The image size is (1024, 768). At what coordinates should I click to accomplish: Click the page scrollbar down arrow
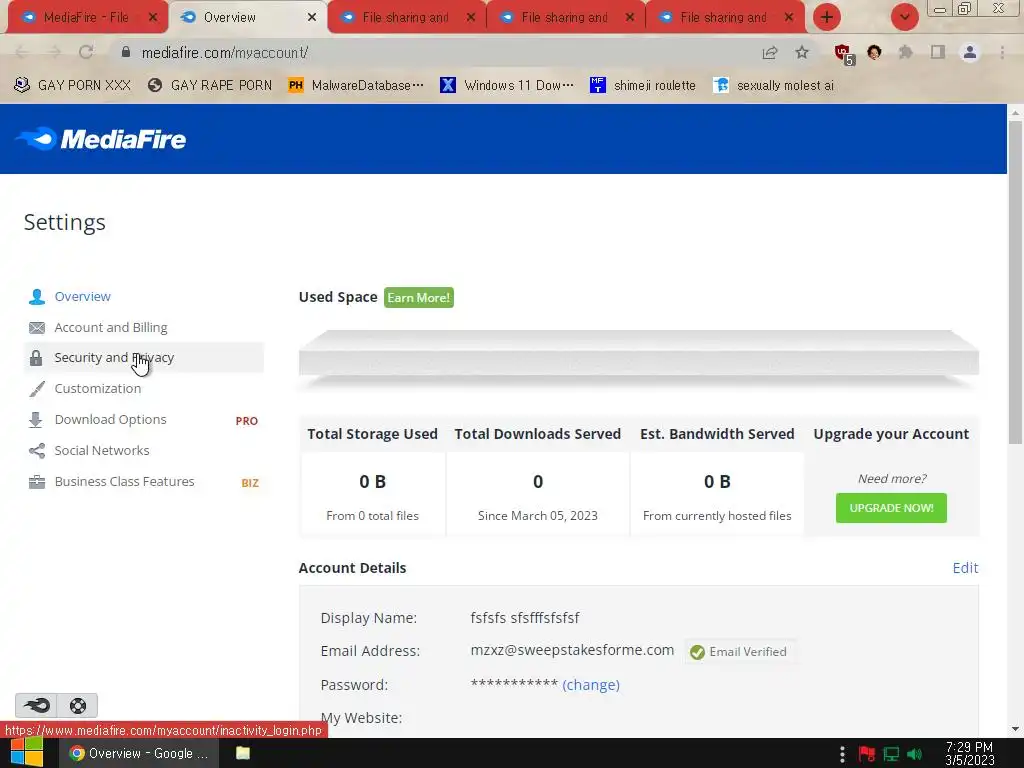pyautogui.click(x=1015, y=729)
